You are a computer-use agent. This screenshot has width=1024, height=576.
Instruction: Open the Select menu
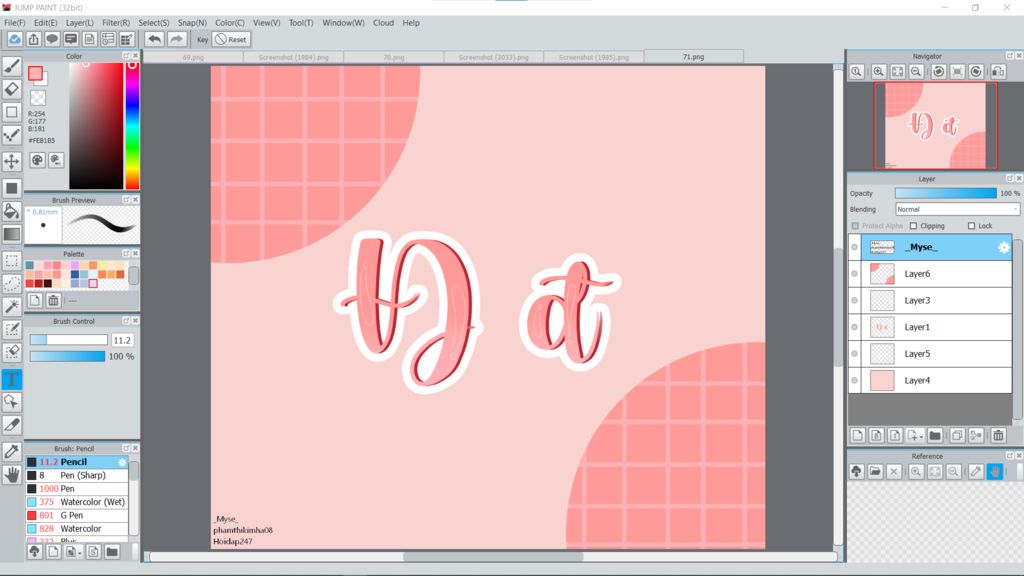(153, 23)
